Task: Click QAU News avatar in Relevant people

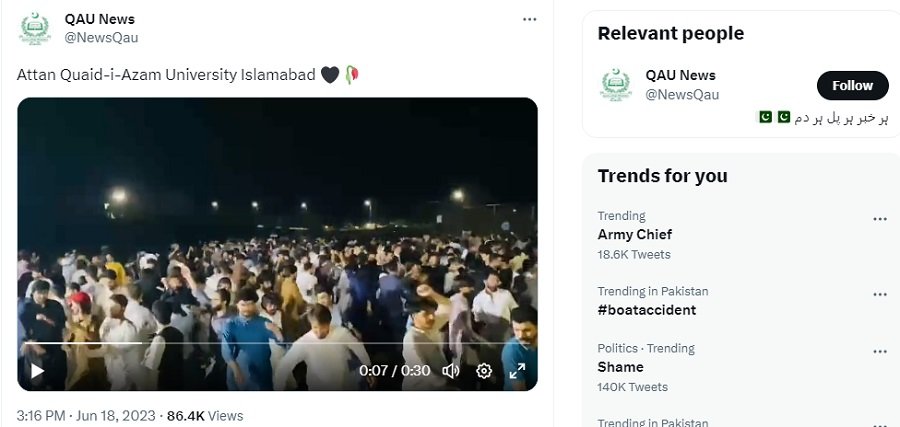Action: (x=616, y=85)
